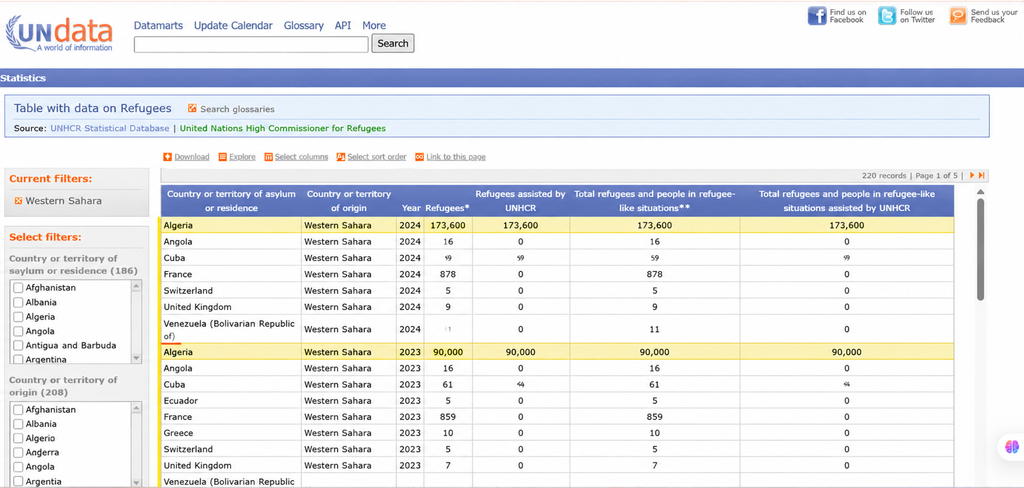The height and width of the screenshot is (488, 1024).
Task: Click the Select columns icon
Action: [268, 157]
